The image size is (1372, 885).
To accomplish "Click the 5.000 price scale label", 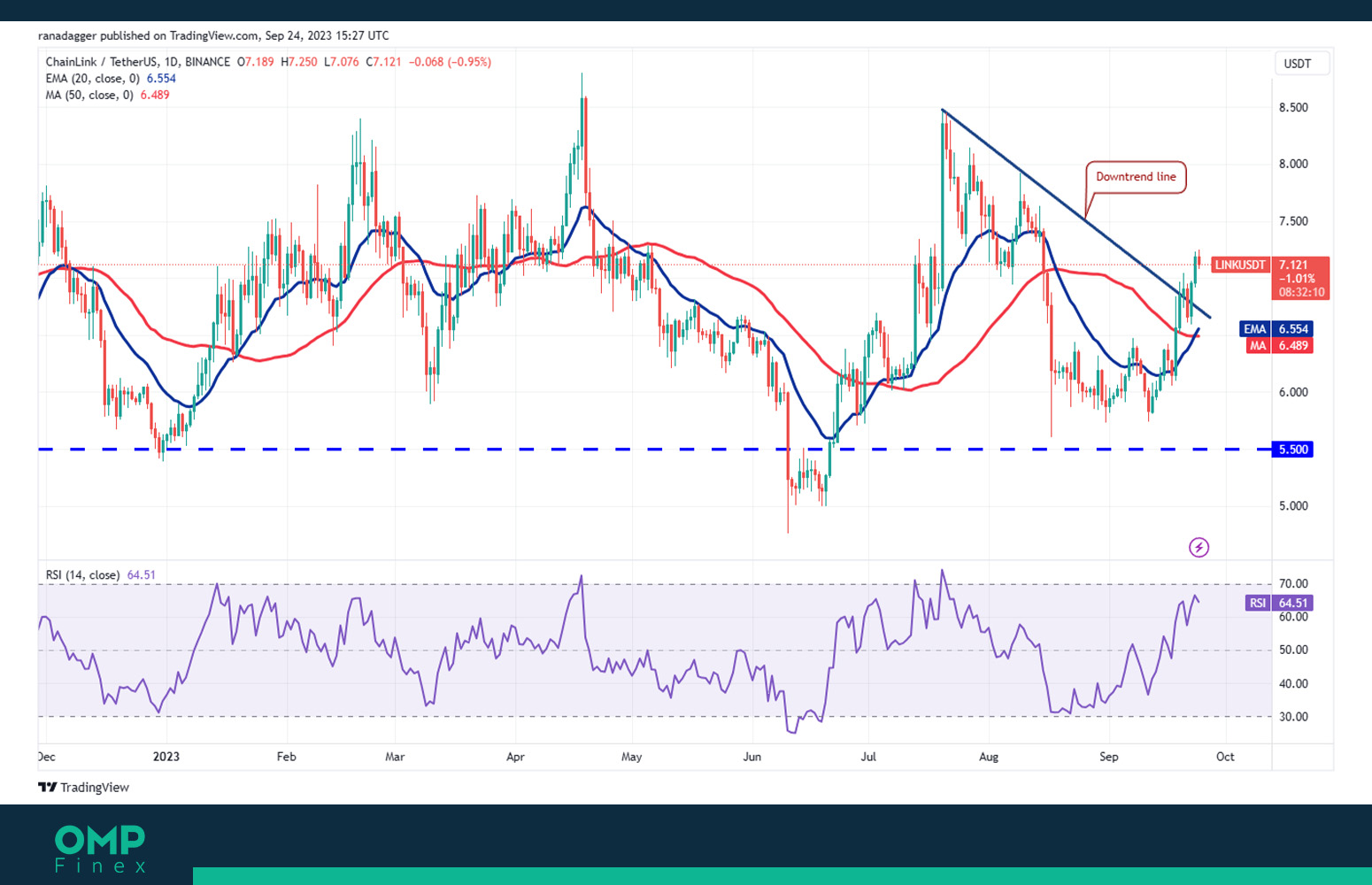I will pos(1293,507).
